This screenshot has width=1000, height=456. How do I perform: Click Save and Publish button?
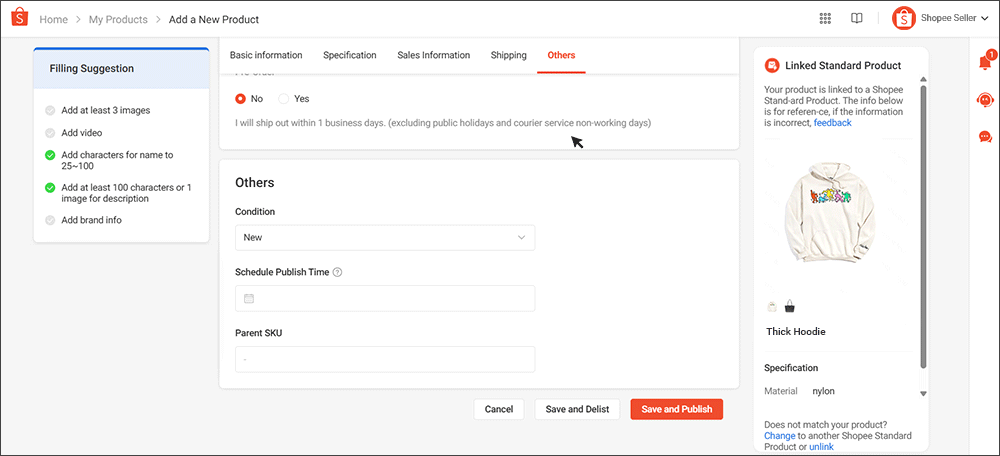click(677, 409)
